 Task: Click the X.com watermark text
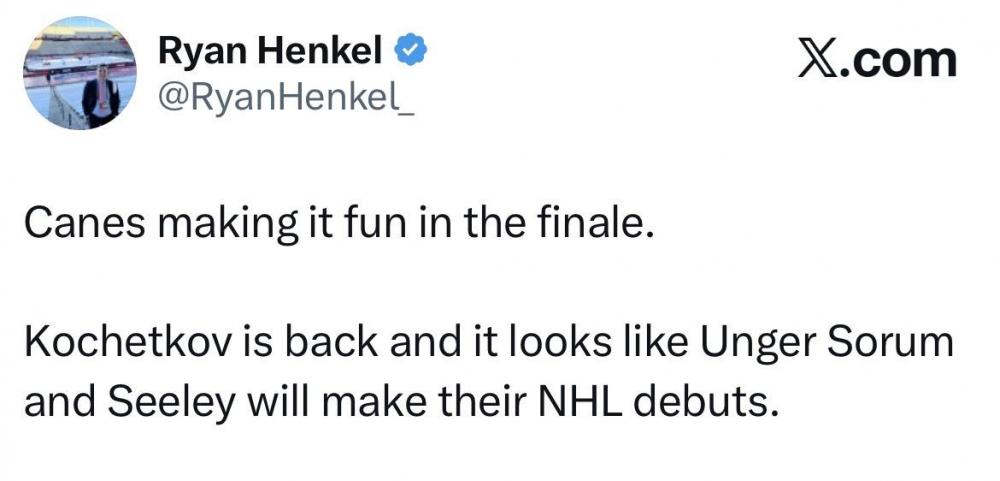click(877, 59)
